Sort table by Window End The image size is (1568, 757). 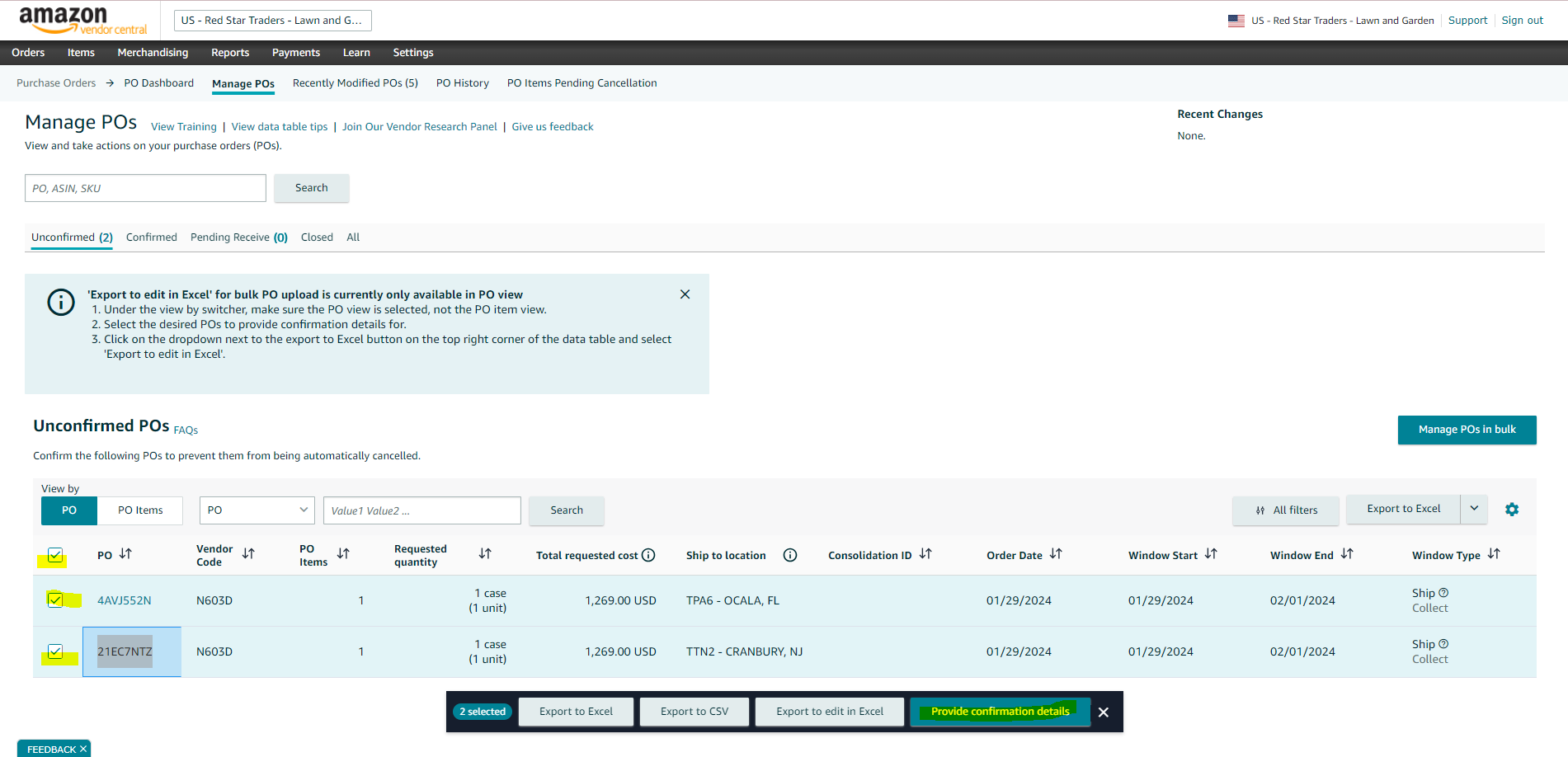point(1347,554)
